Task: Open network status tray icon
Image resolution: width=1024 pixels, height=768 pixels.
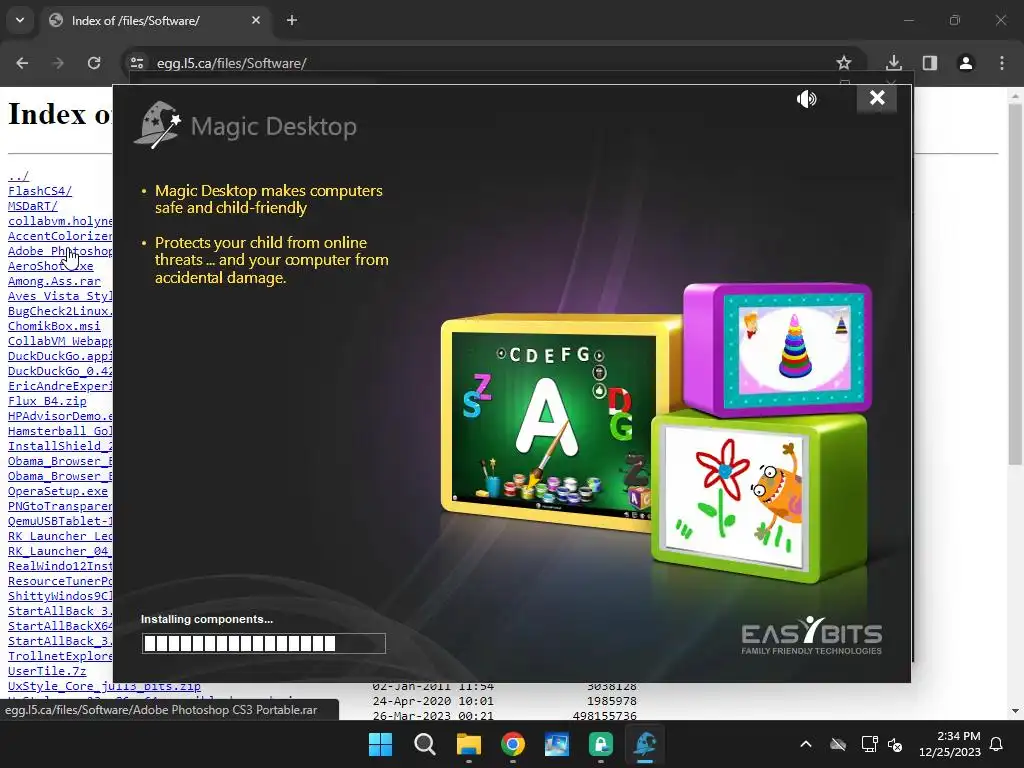Action: point(869,744)
